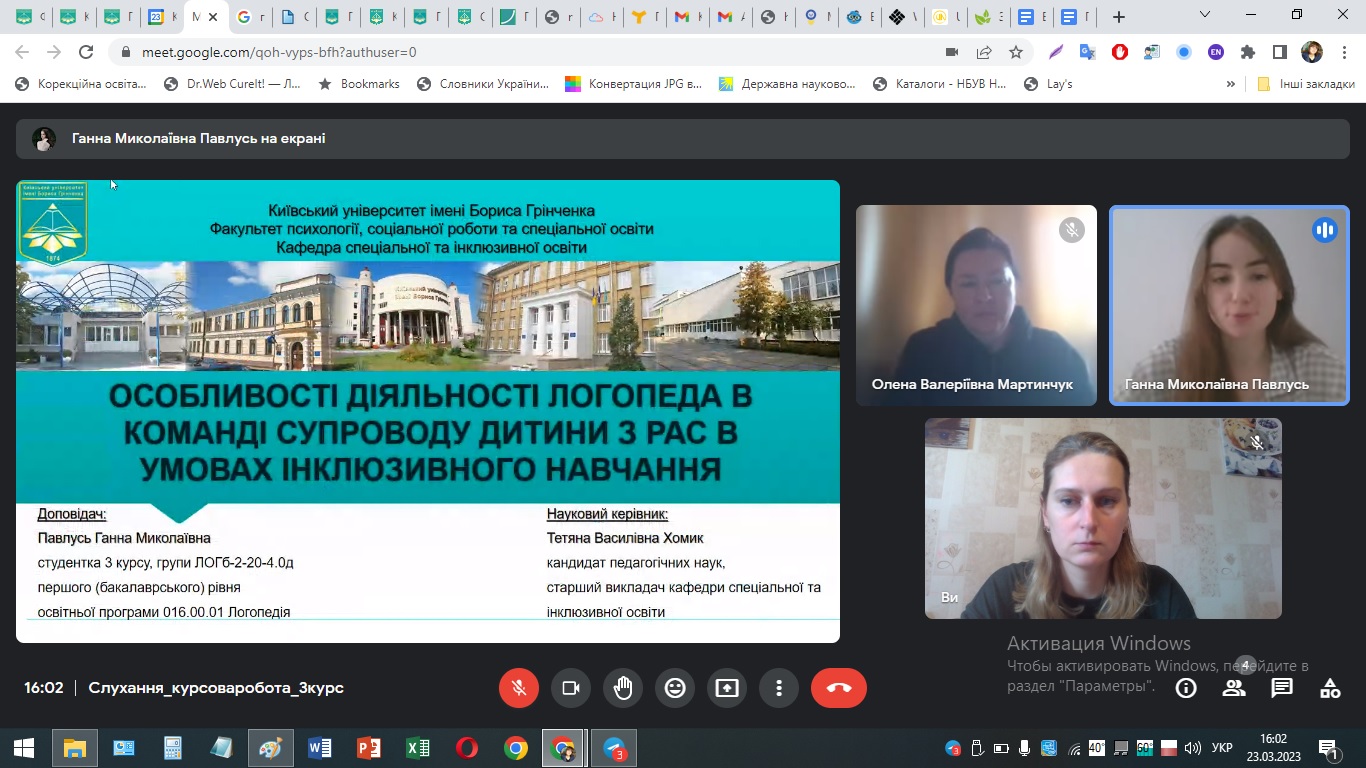Open the in-call chat panel

(x=1282, y=688)
